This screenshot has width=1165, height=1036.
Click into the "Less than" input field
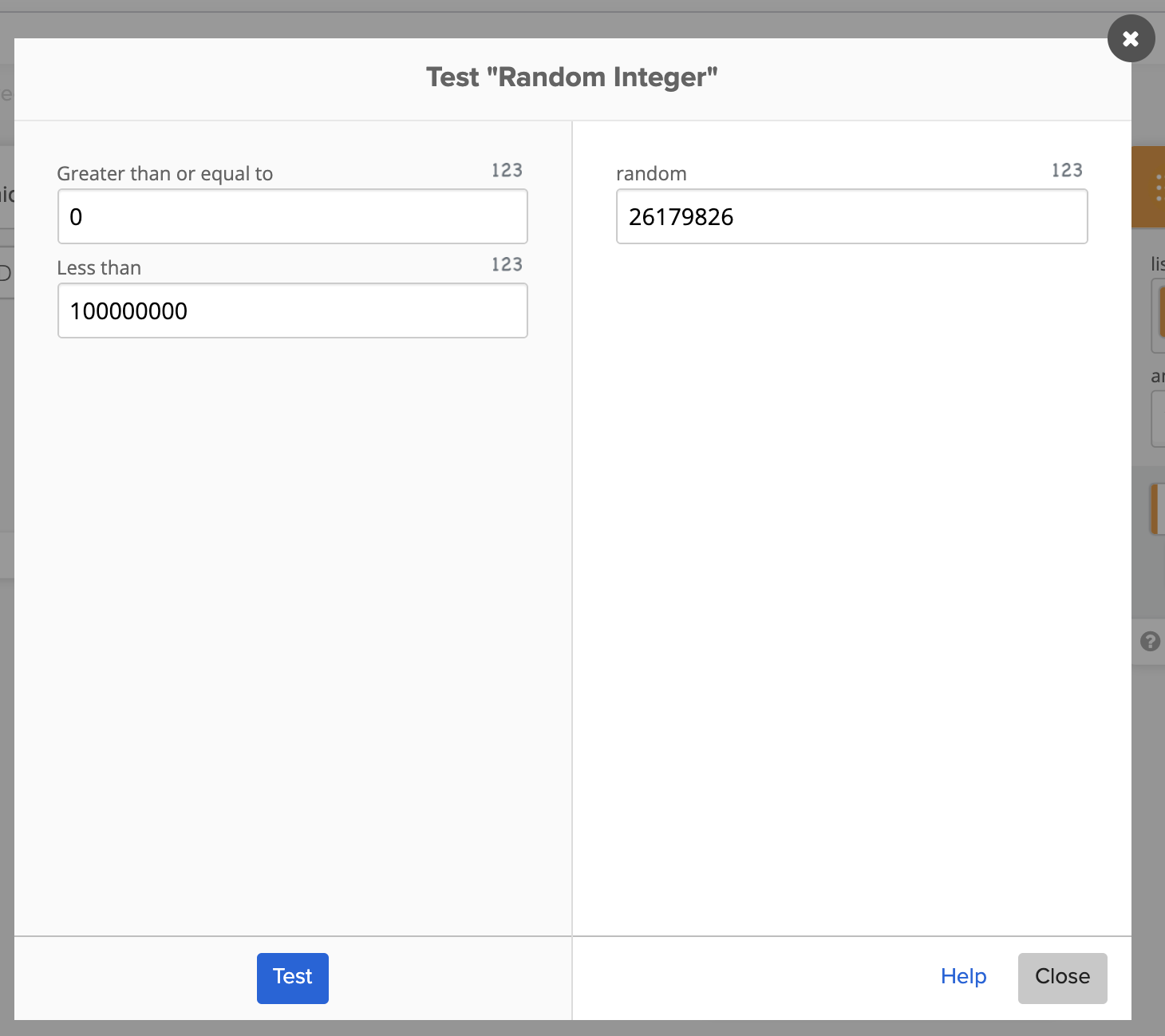292,311
